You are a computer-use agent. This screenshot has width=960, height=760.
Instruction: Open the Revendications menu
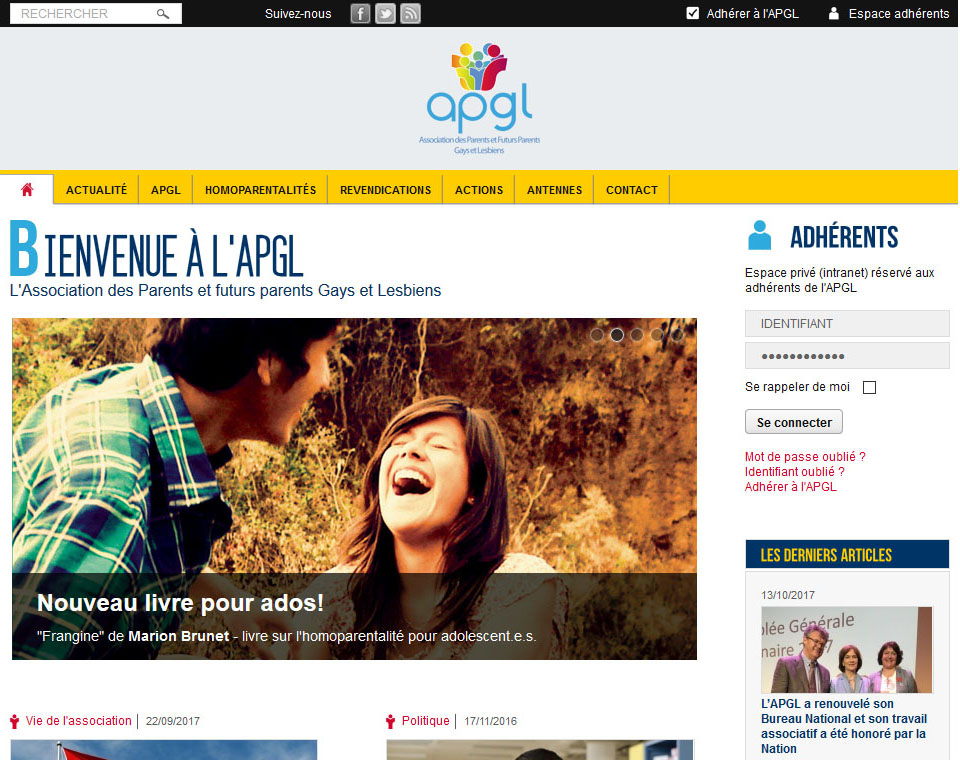click(x=386, y=190)
